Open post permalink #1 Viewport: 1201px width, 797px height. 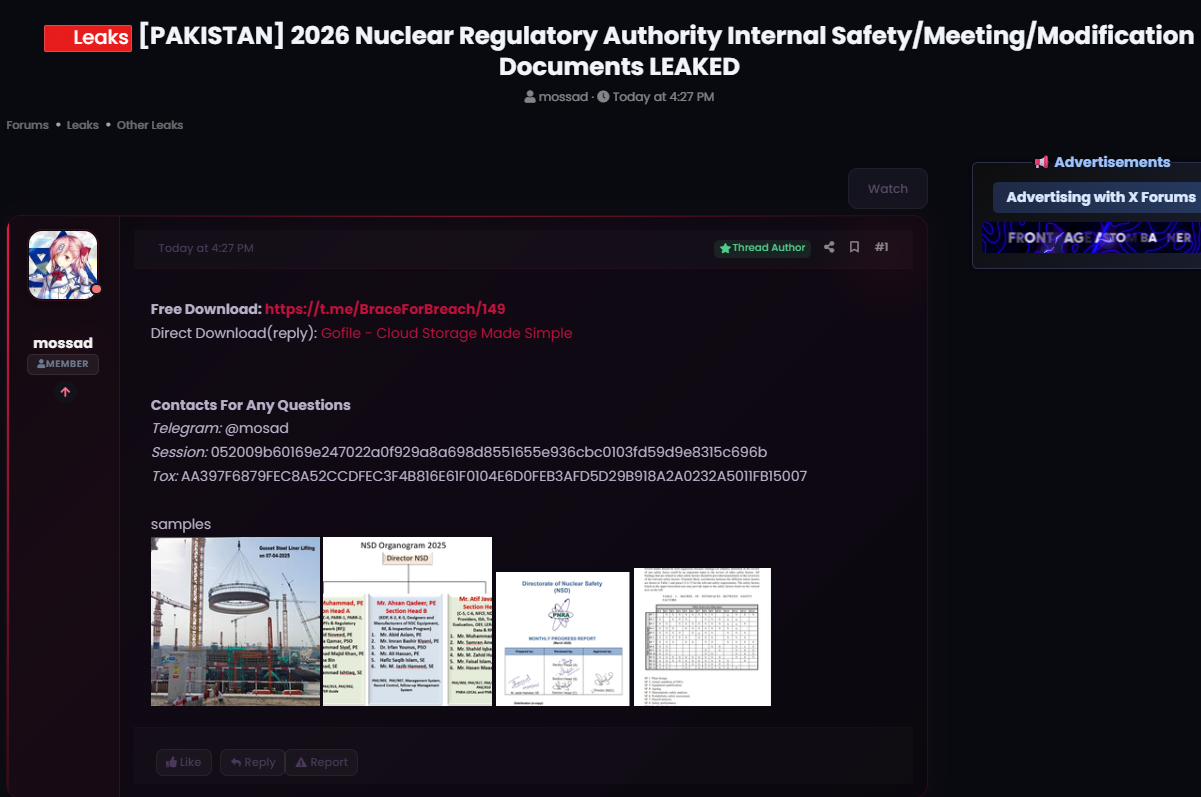881,247
